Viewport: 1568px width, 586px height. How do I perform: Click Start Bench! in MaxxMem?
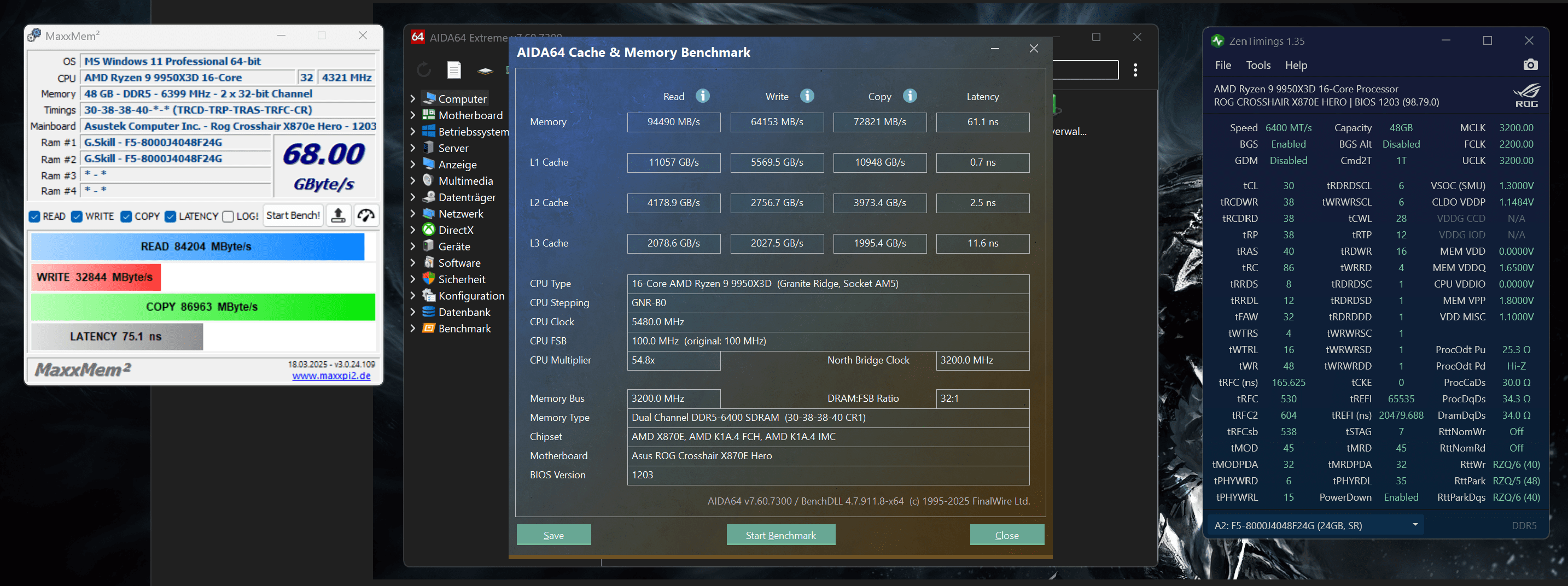tap(293, 215)
